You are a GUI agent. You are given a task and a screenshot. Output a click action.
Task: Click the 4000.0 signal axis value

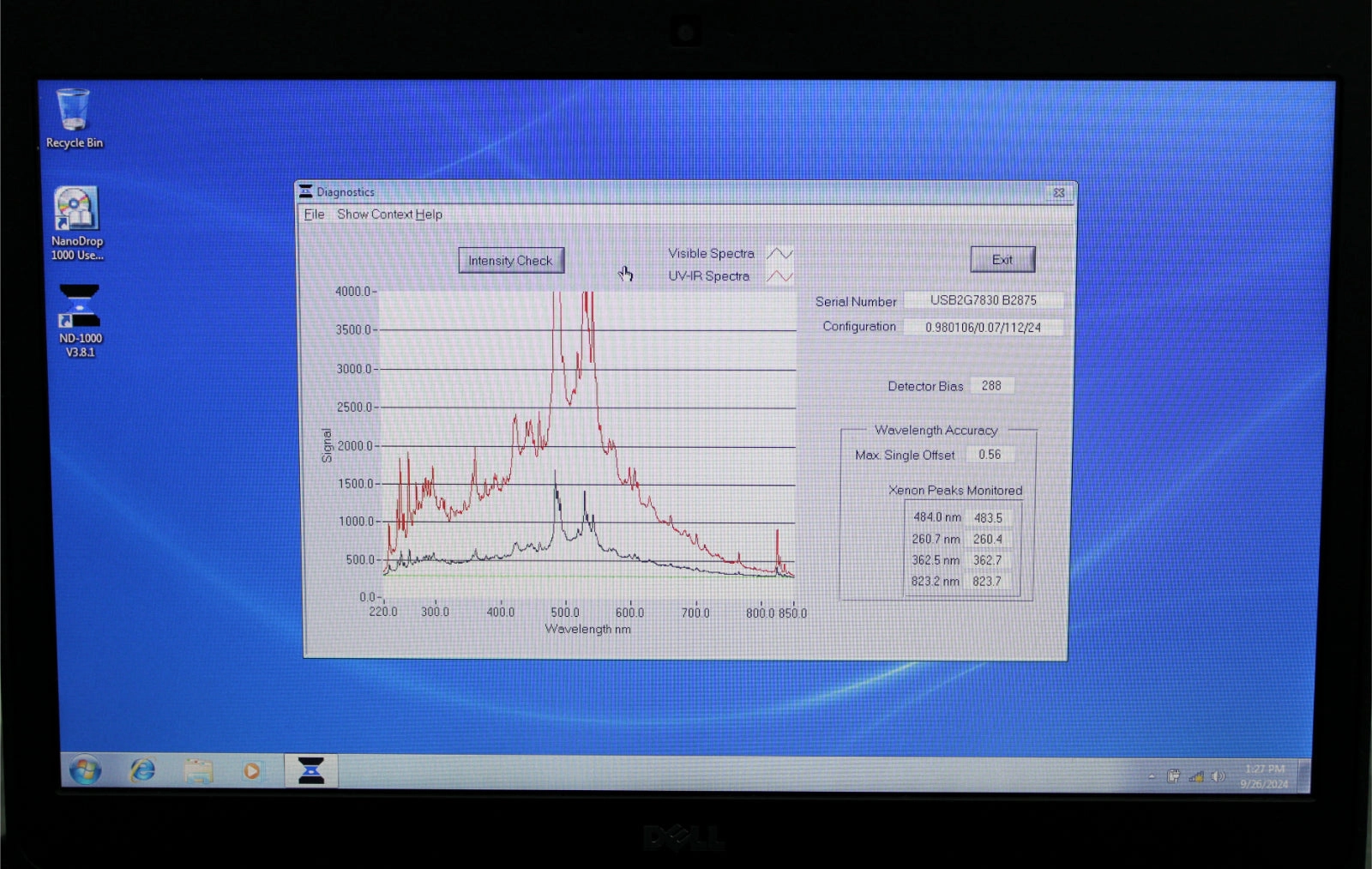(x=352, y=292)
